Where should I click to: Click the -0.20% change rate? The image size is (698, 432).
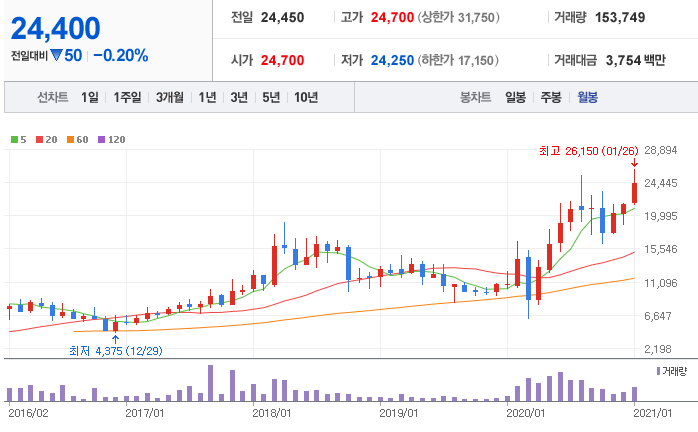121,56
